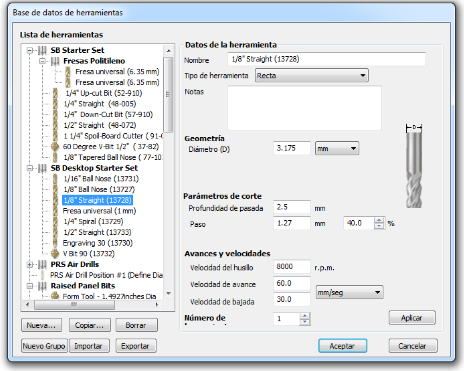
Task: Click the SB Starter Set group icon
Action: tap(42, 50)
